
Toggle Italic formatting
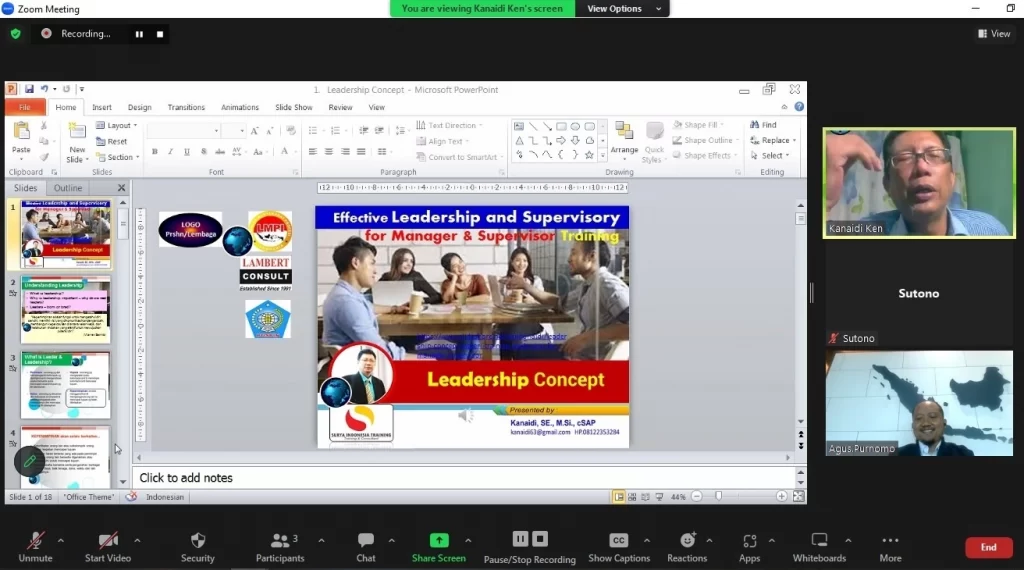[170, 151]
